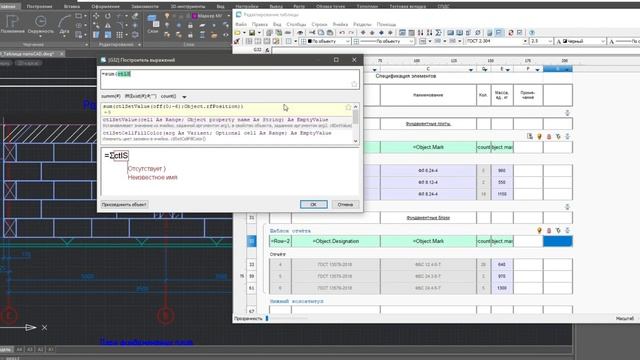Select the Окружность (circle) drawing tool
640x360 pixels.
[x=40, y=24]
